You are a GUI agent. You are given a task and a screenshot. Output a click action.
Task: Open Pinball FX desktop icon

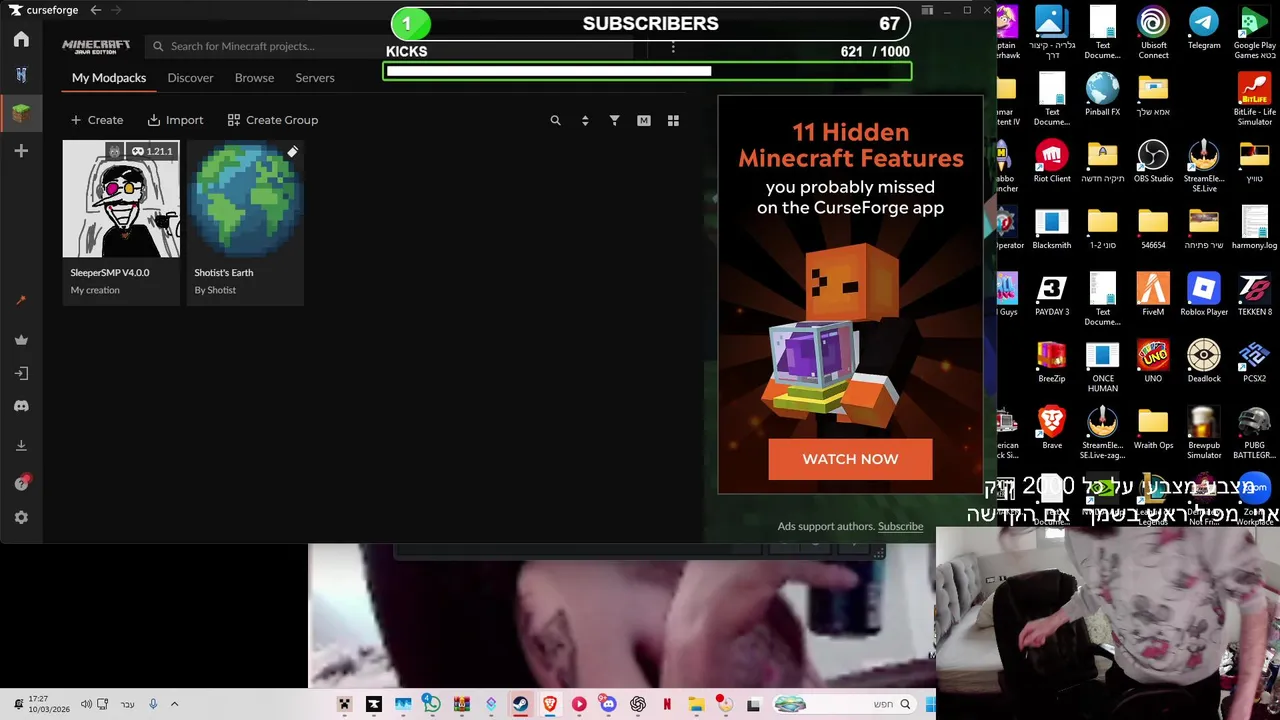pos(1102,95)
